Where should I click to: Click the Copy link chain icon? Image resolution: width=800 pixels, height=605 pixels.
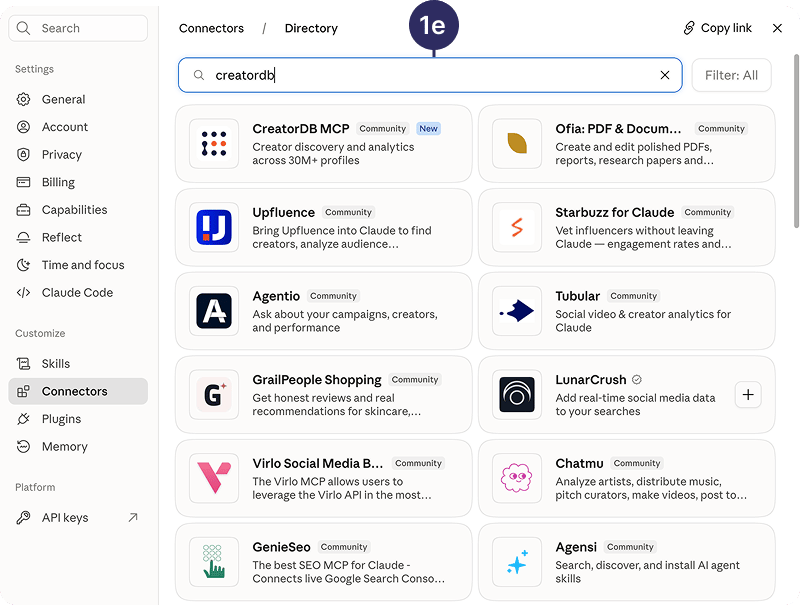pyautogui.click(x=689, y=28)
